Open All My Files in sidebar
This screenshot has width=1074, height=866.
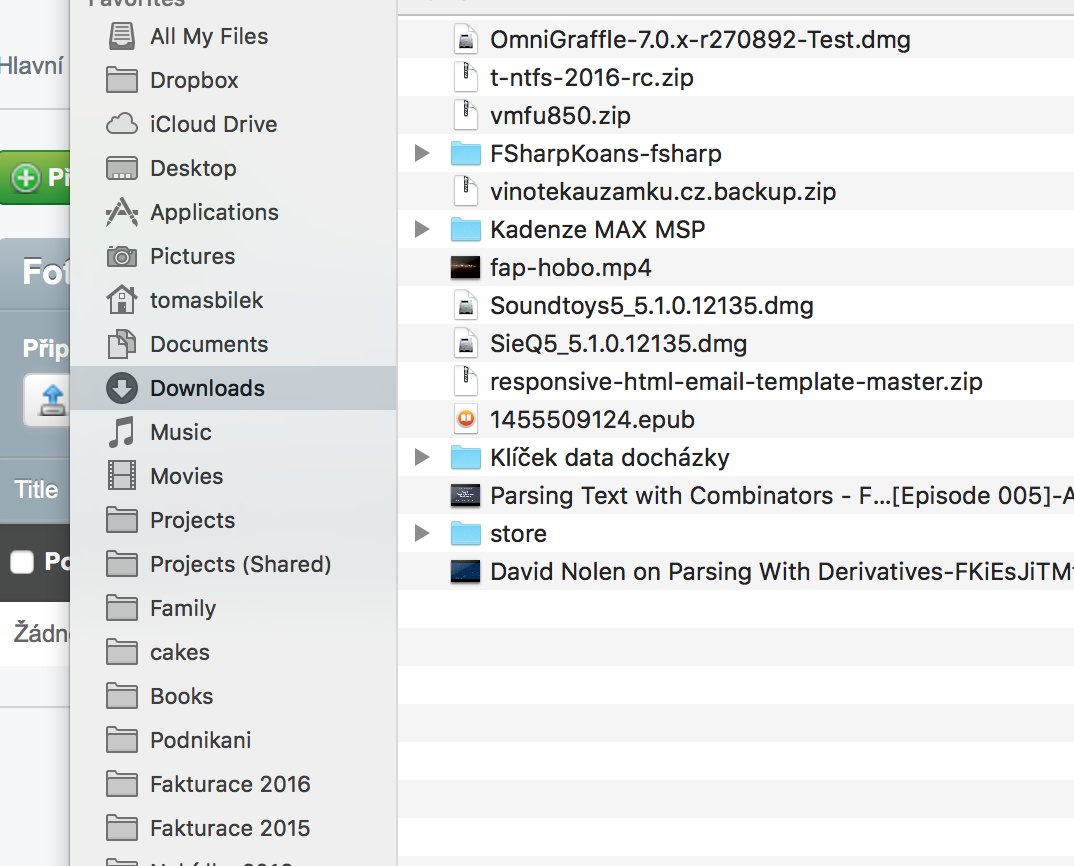tap(208, 36)
